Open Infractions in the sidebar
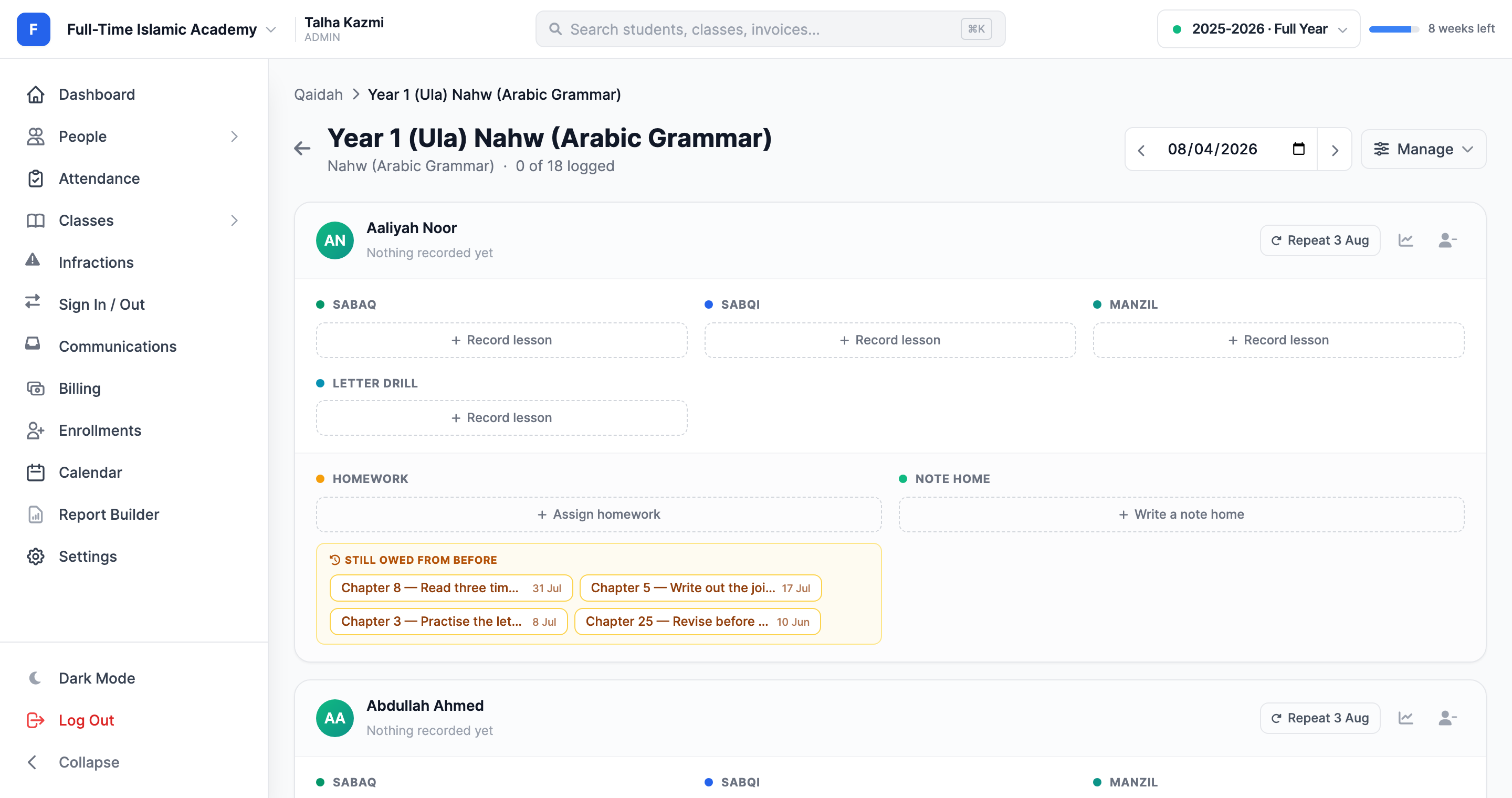This screenshot has width=1512, height=798. (x=96, y=262)
